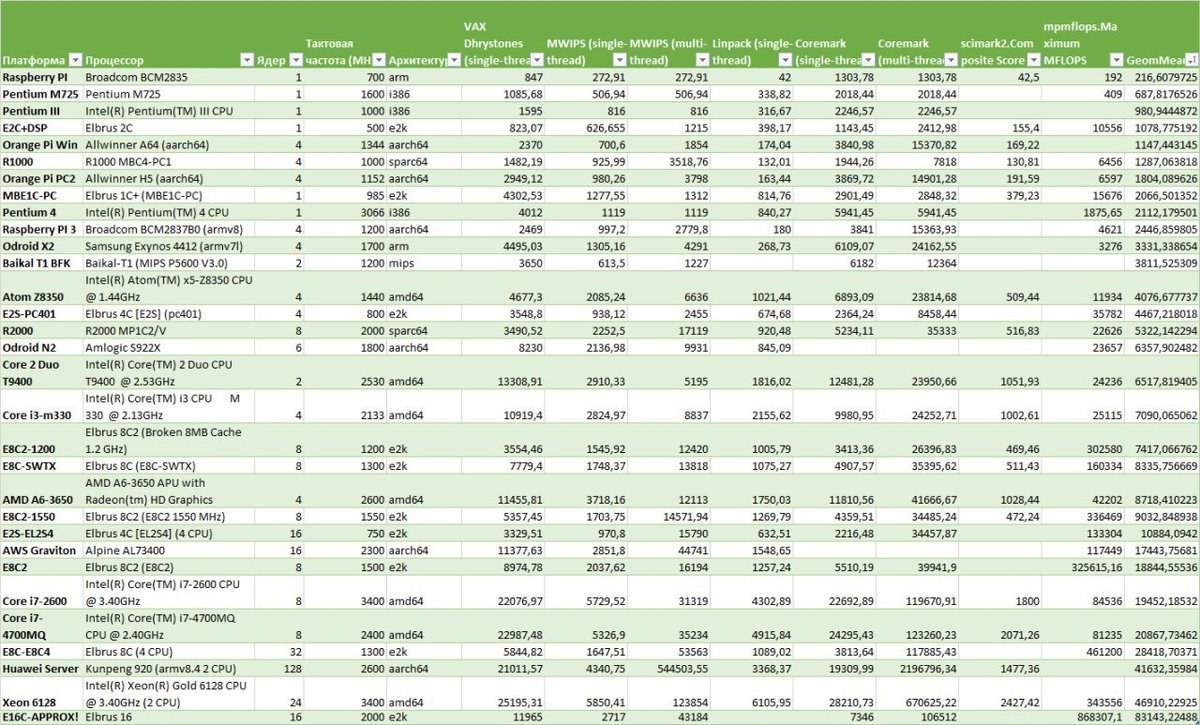Select the E2C+DSP platform cell
Screen dimensions: 1200x725
pos(41,128)
